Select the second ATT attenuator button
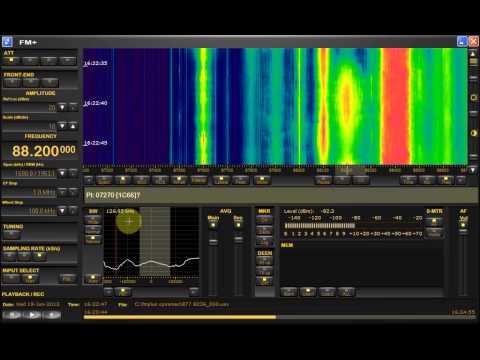Screen dimensions: 480x360 (x=30, y=60)
